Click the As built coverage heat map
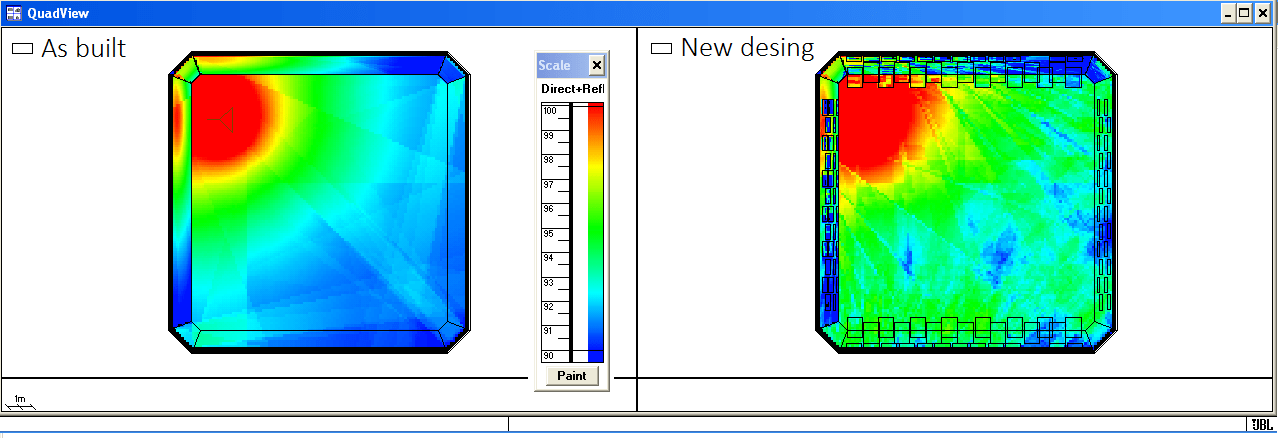 click(x=319, y=202)
